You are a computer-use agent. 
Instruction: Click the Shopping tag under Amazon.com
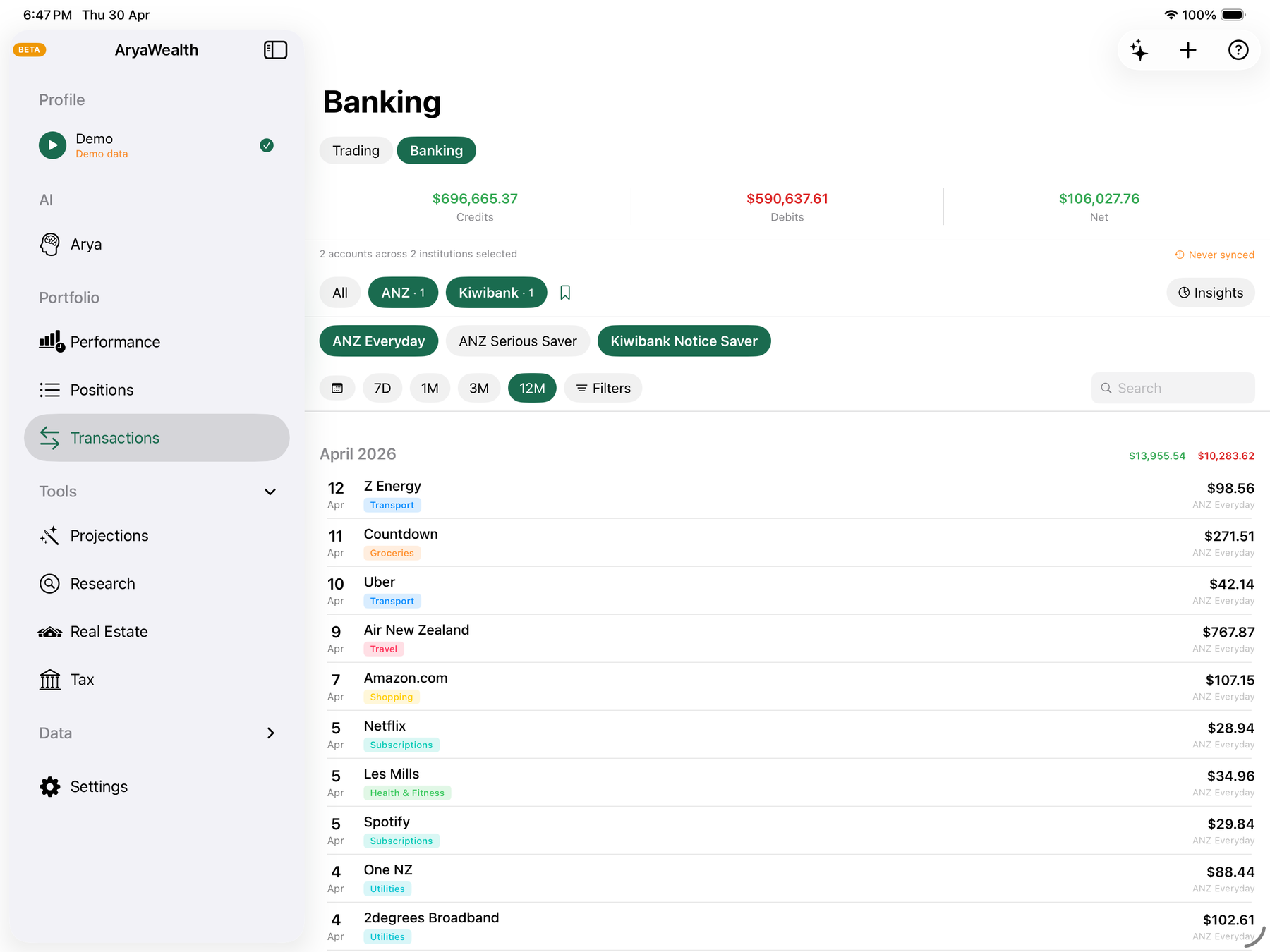392,697
